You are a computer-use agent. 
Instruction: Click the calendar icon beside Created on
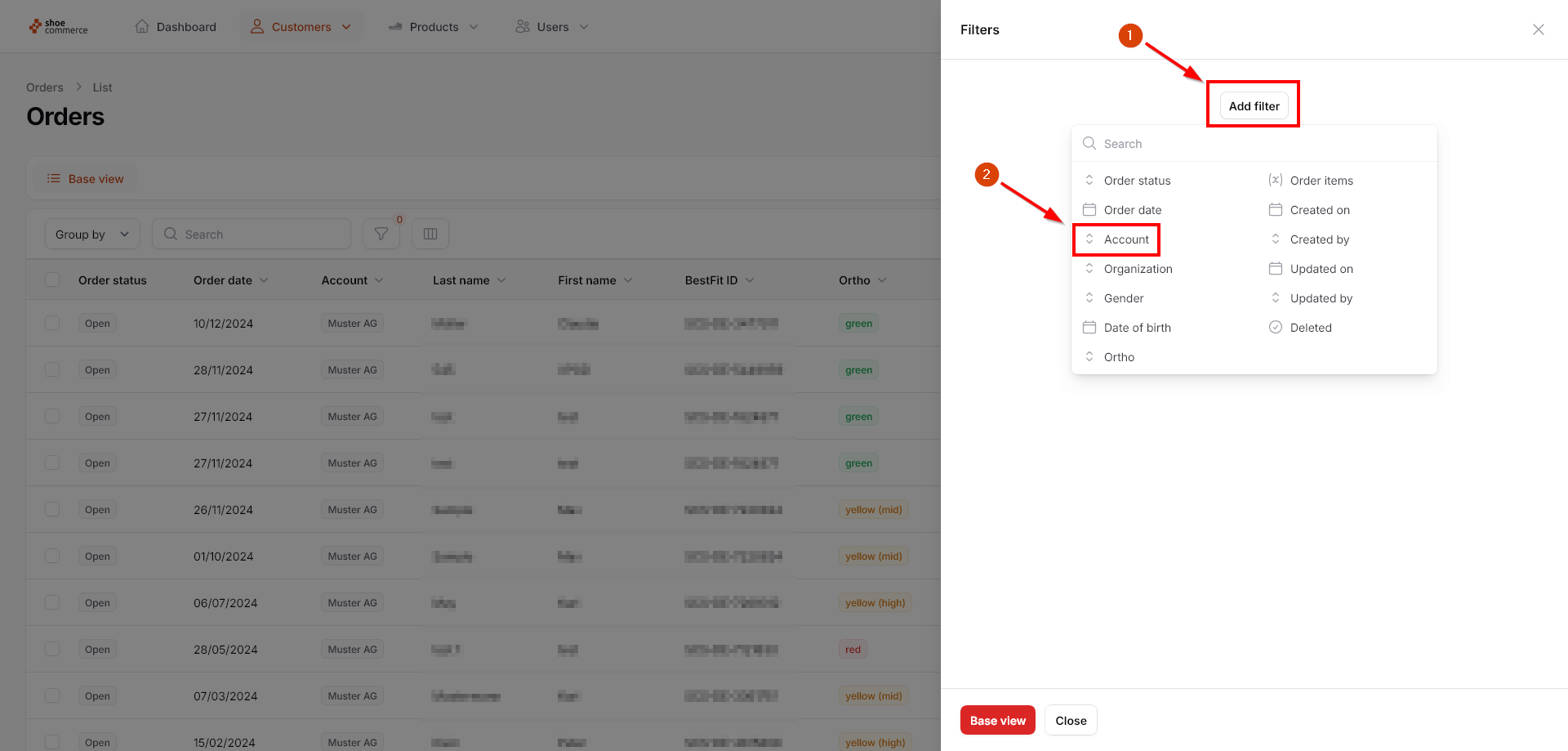[1276, 209]
